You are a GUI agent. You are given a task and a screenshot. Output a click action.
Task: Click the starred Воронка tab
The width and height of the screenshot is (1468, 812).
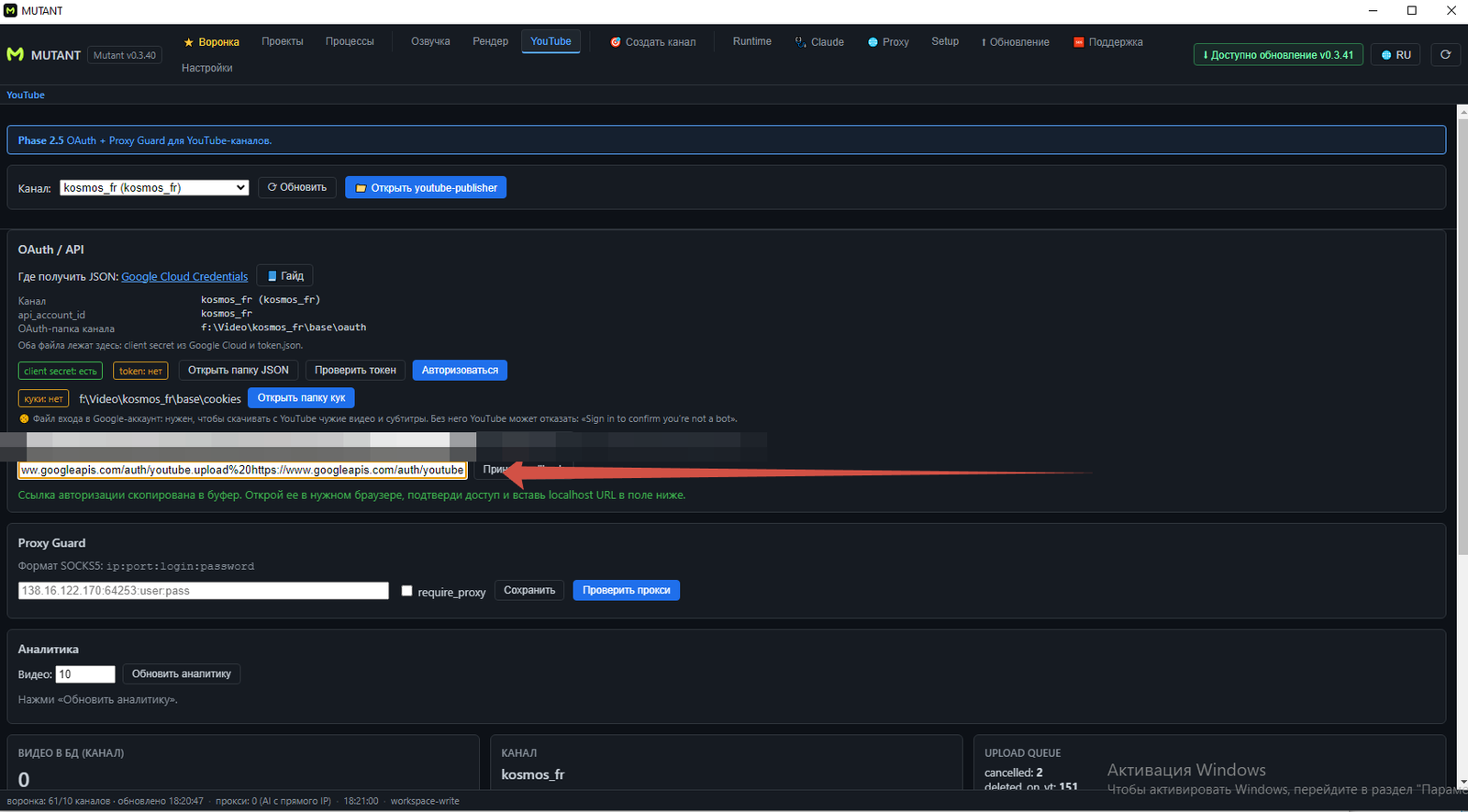pos(212,42)
